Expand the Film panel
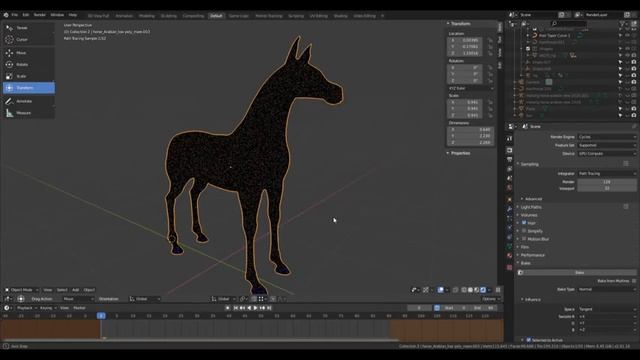This screenshot has height=360, width=640. (524, 247)
